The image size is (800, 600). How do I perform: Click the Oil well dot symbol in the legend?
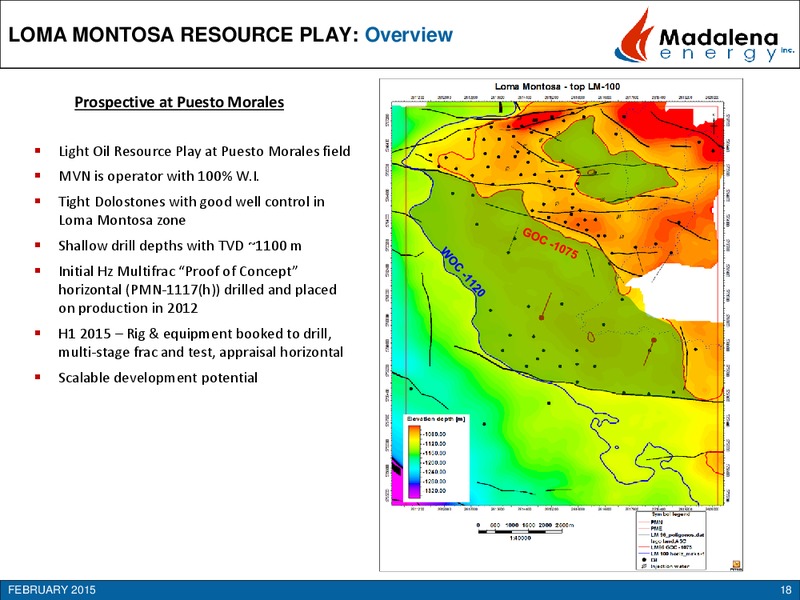coord(644,560)
